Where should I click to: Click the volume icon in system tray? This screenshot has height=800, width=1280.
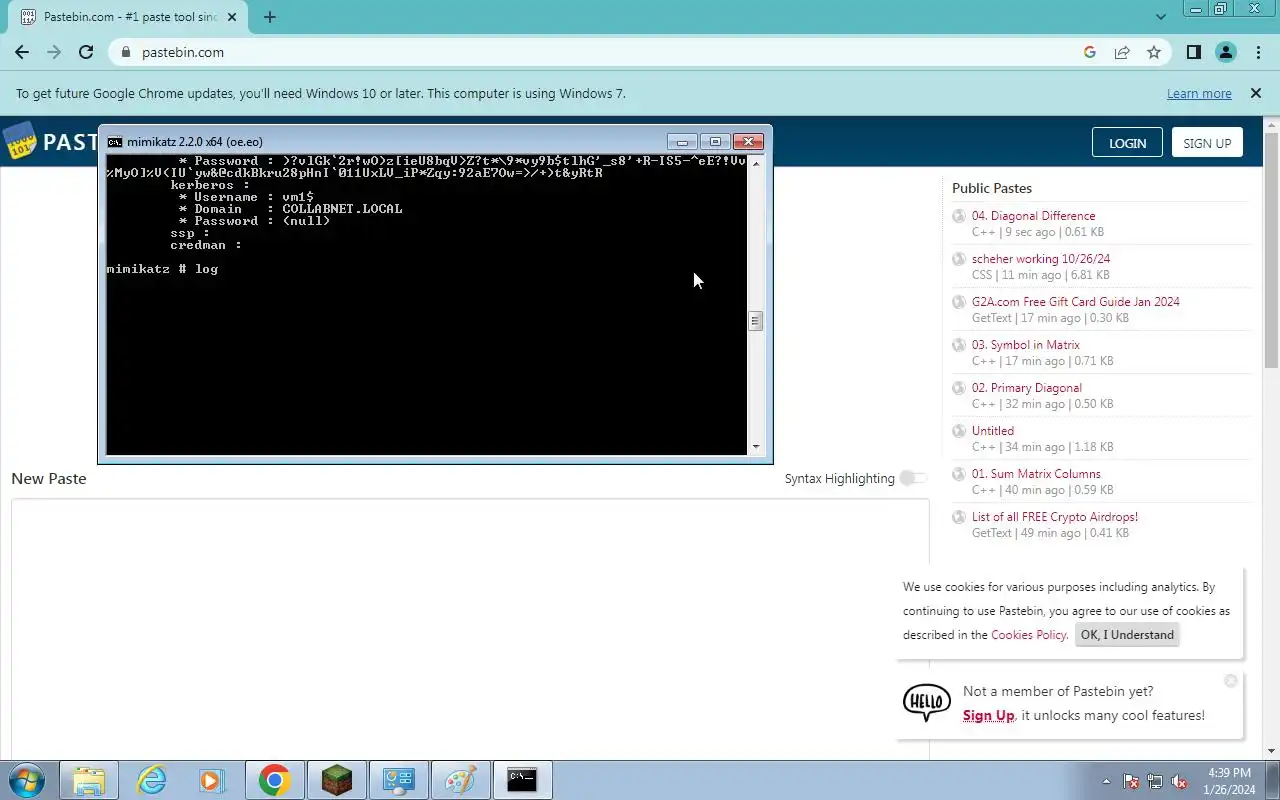pos(1179,781)
